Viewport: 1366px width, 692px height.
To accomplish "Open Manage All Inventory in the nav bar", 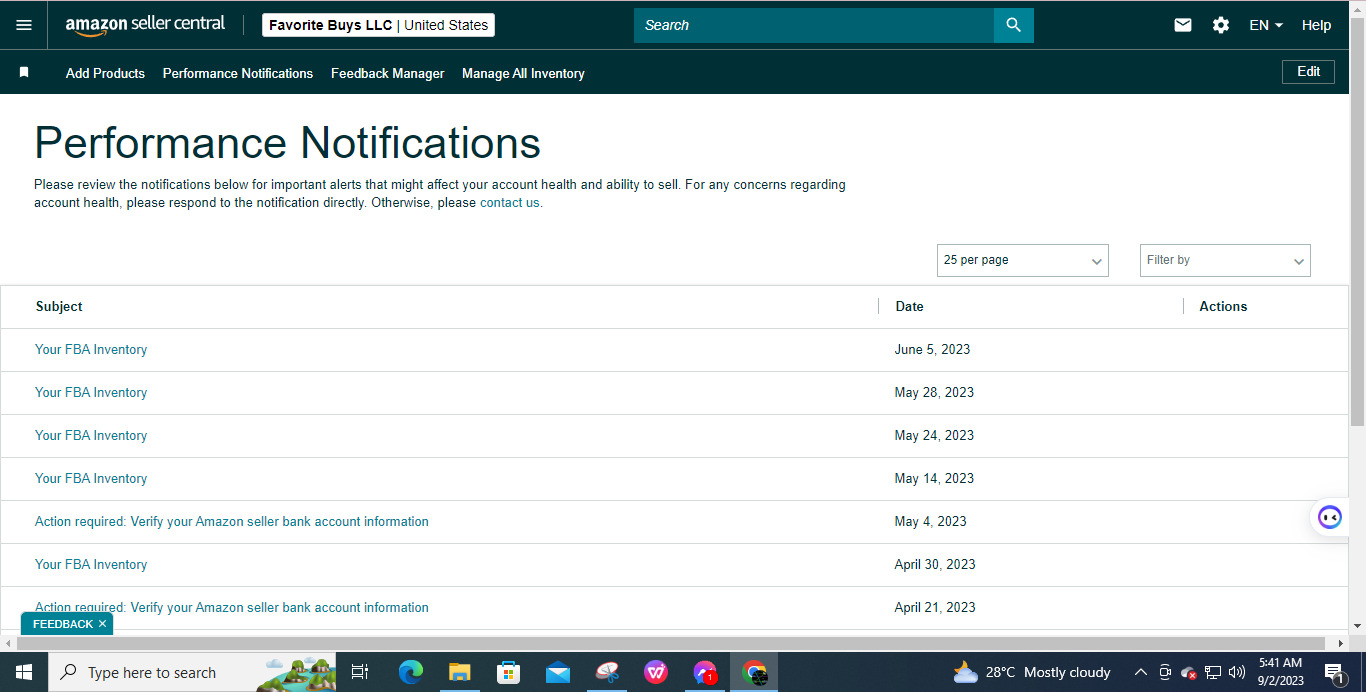I will [x=523, y=73].
